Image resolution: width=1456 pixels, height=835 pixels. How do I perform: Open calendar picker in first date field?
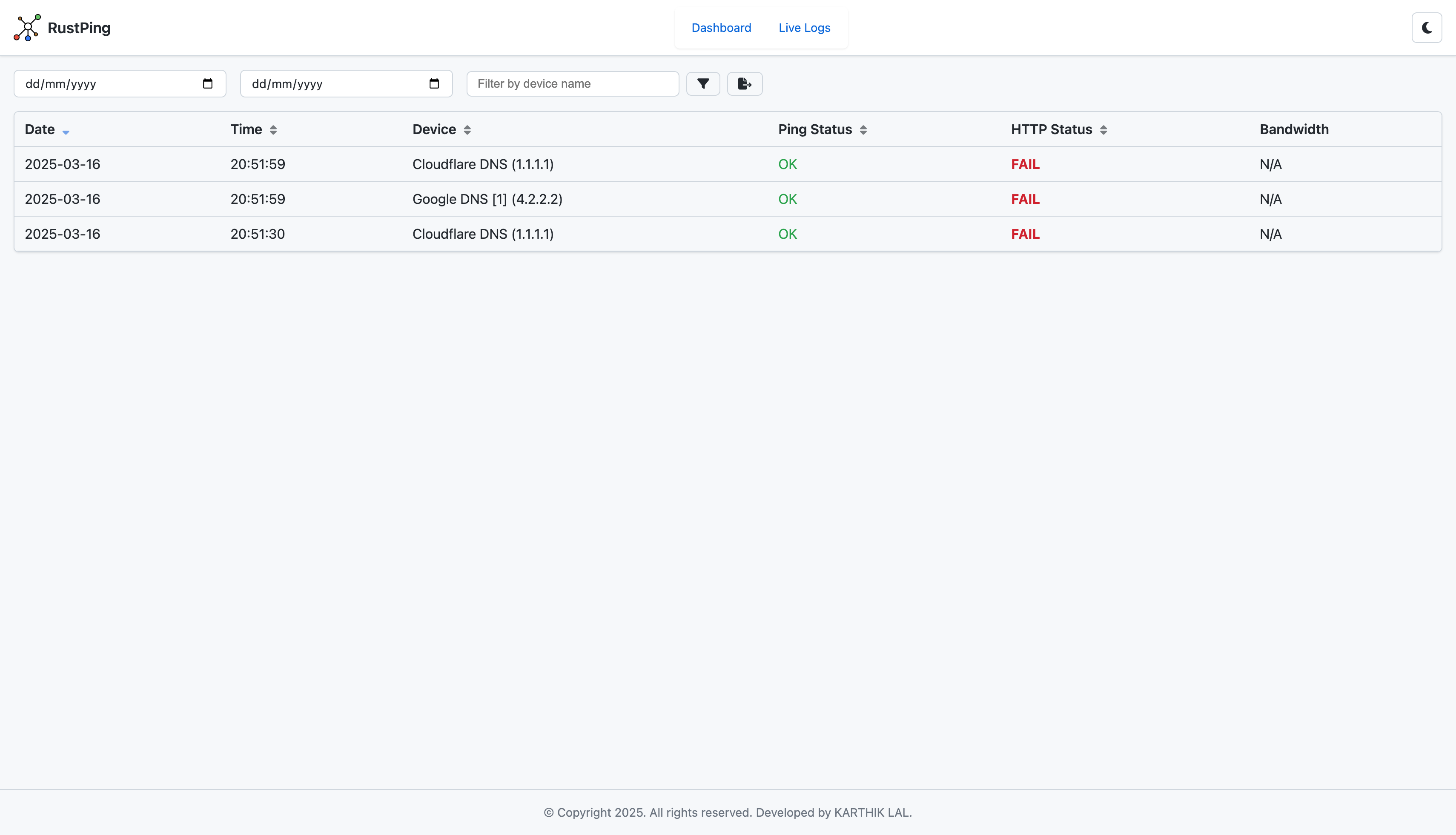pos(208,84)
